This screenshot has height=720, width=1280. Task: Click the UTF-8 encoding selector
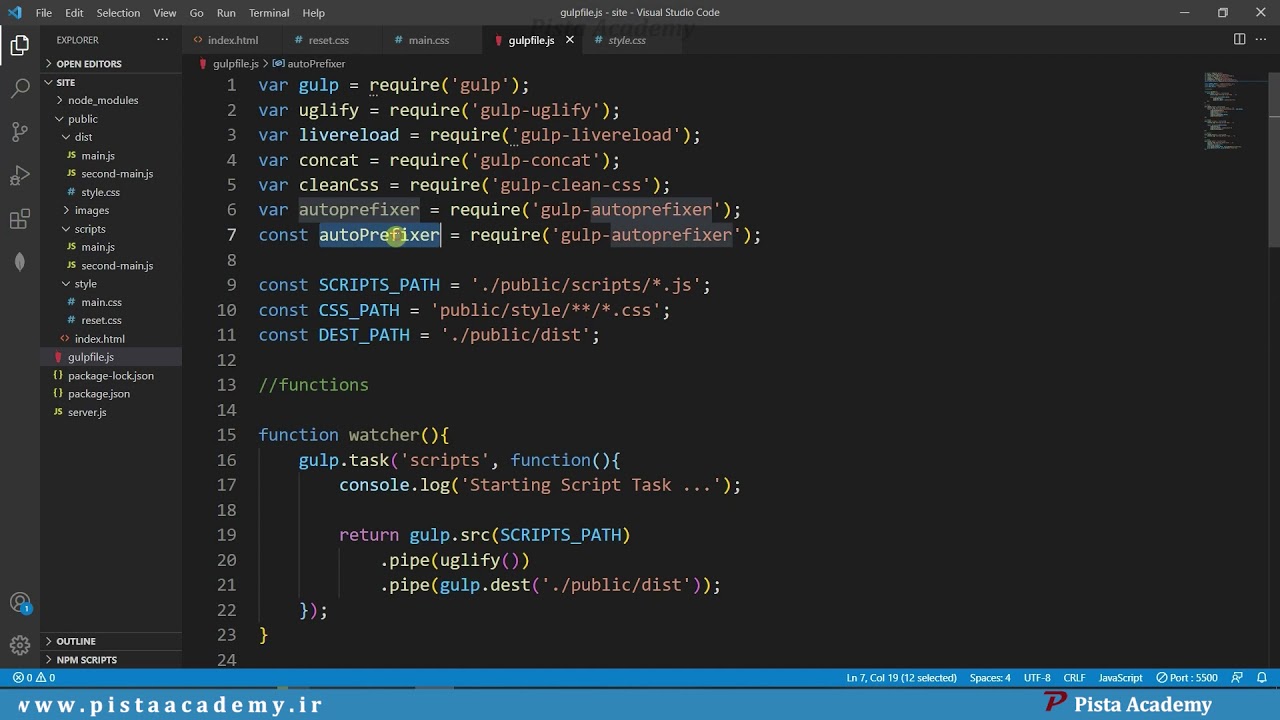[1037, 678]
